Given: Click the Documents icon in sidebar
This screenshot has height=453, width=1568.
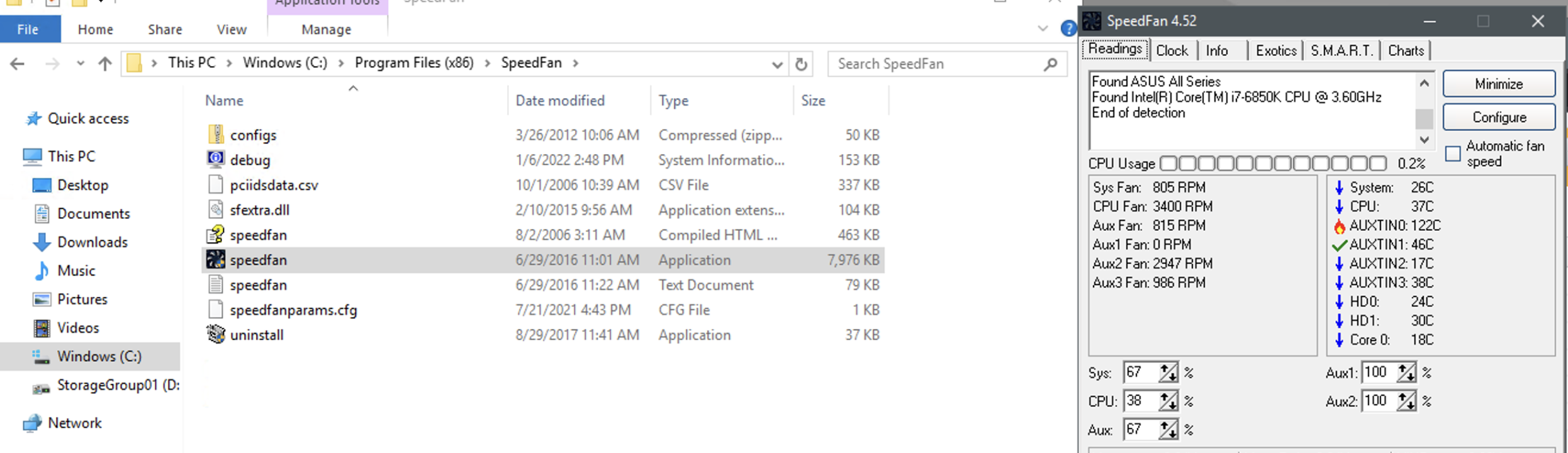Looking at the screenshot, I should pos(42,213).
